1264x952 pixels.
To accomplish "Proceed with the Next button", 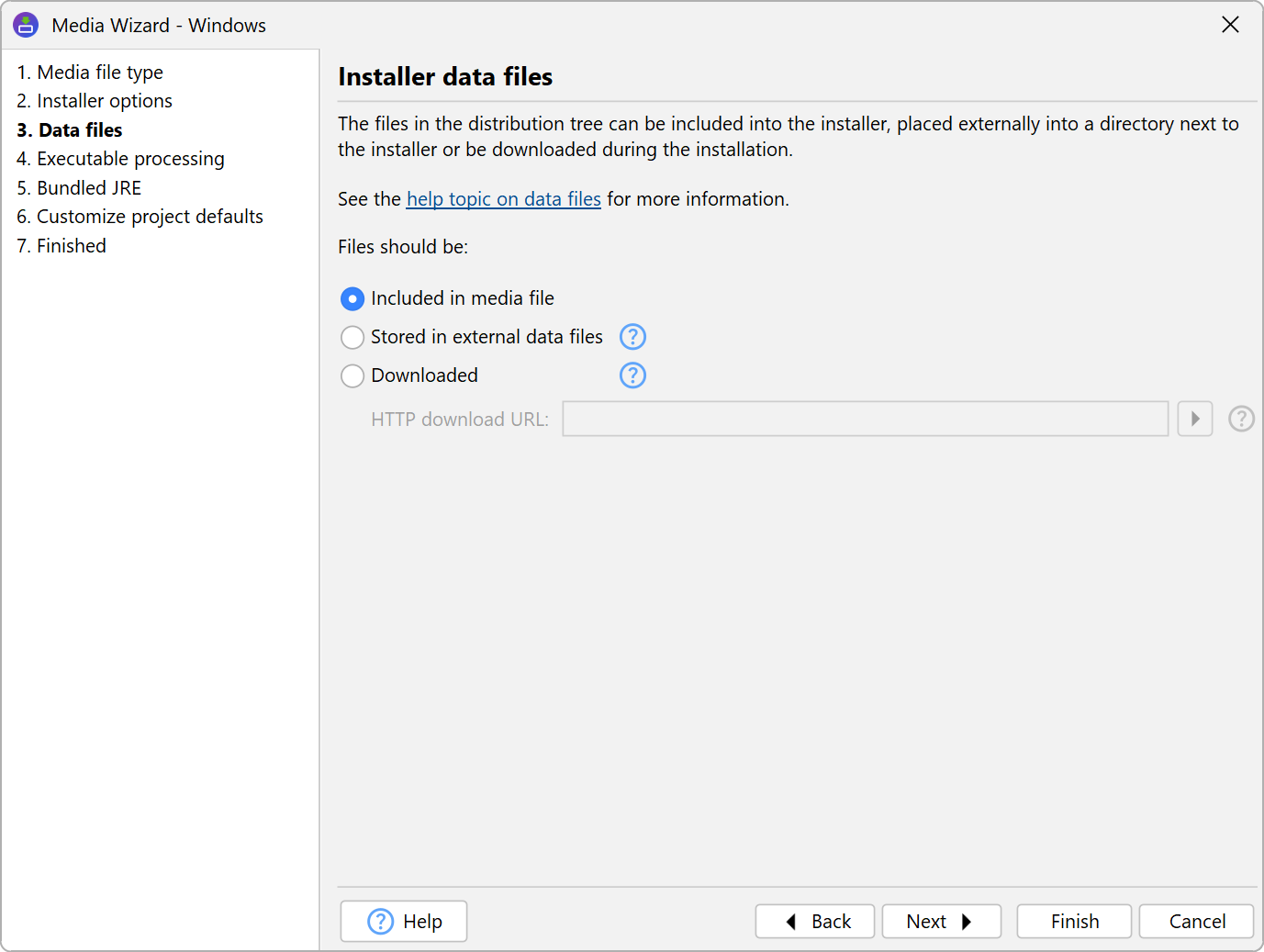I will coord(941,921).
